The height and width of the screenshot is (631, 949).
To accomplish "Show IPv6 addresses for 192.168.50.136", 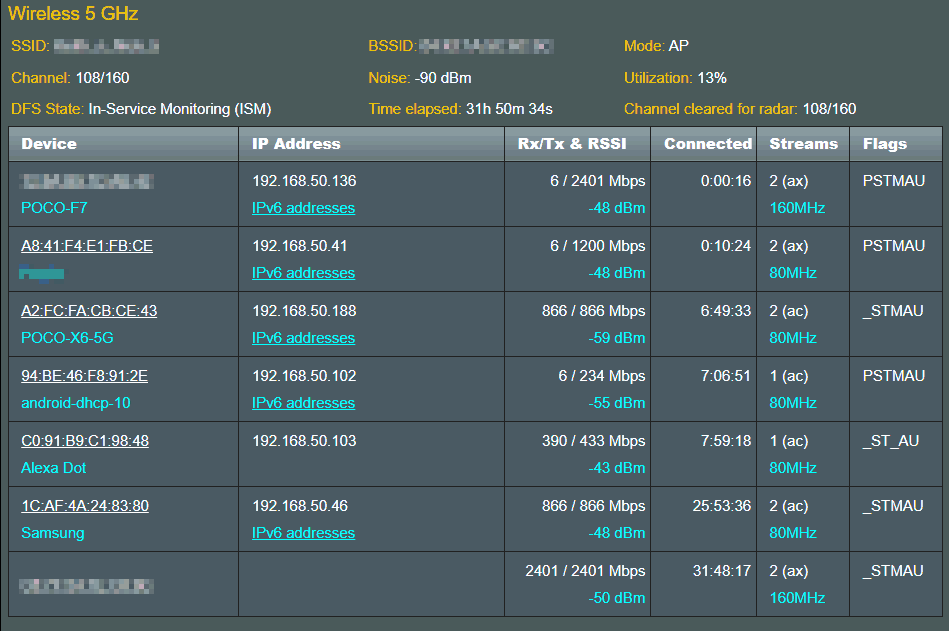I will [303, 208].
